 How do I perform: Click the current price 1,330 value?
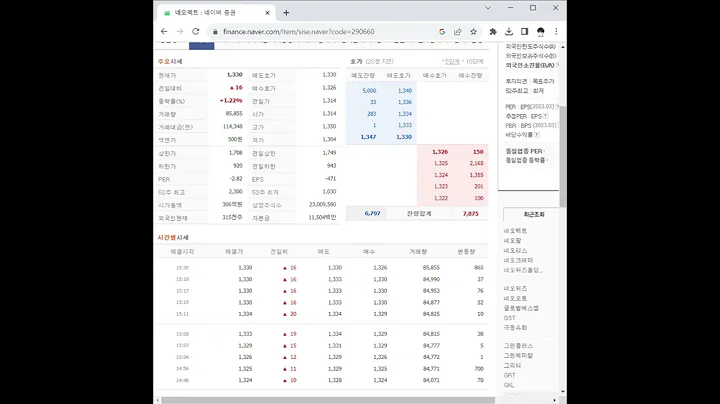tap(234, 75)
